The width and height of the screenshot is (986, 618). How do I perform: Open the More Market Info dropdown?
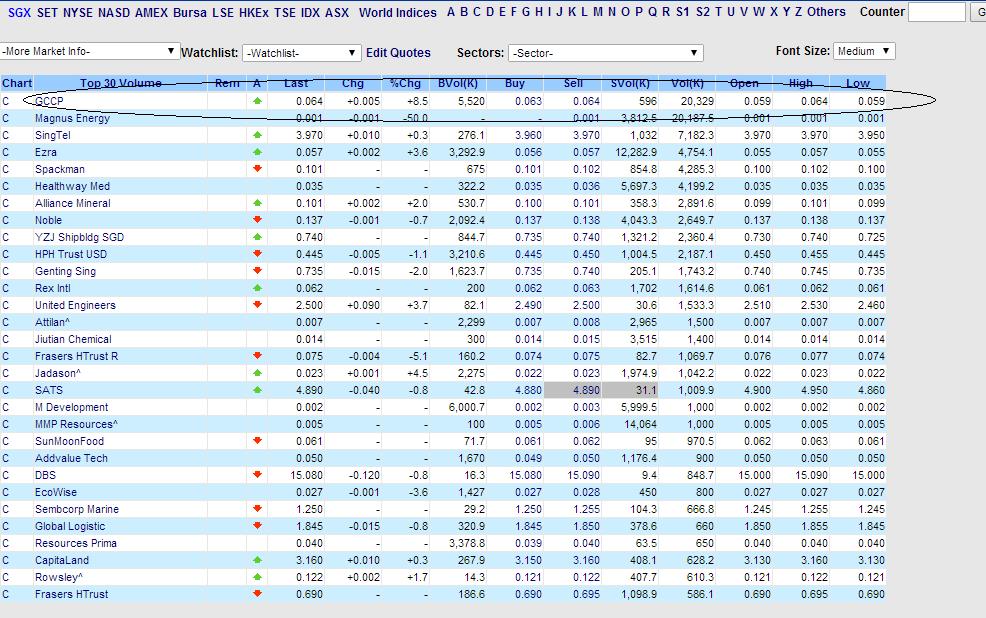click(x=90, y=51)
